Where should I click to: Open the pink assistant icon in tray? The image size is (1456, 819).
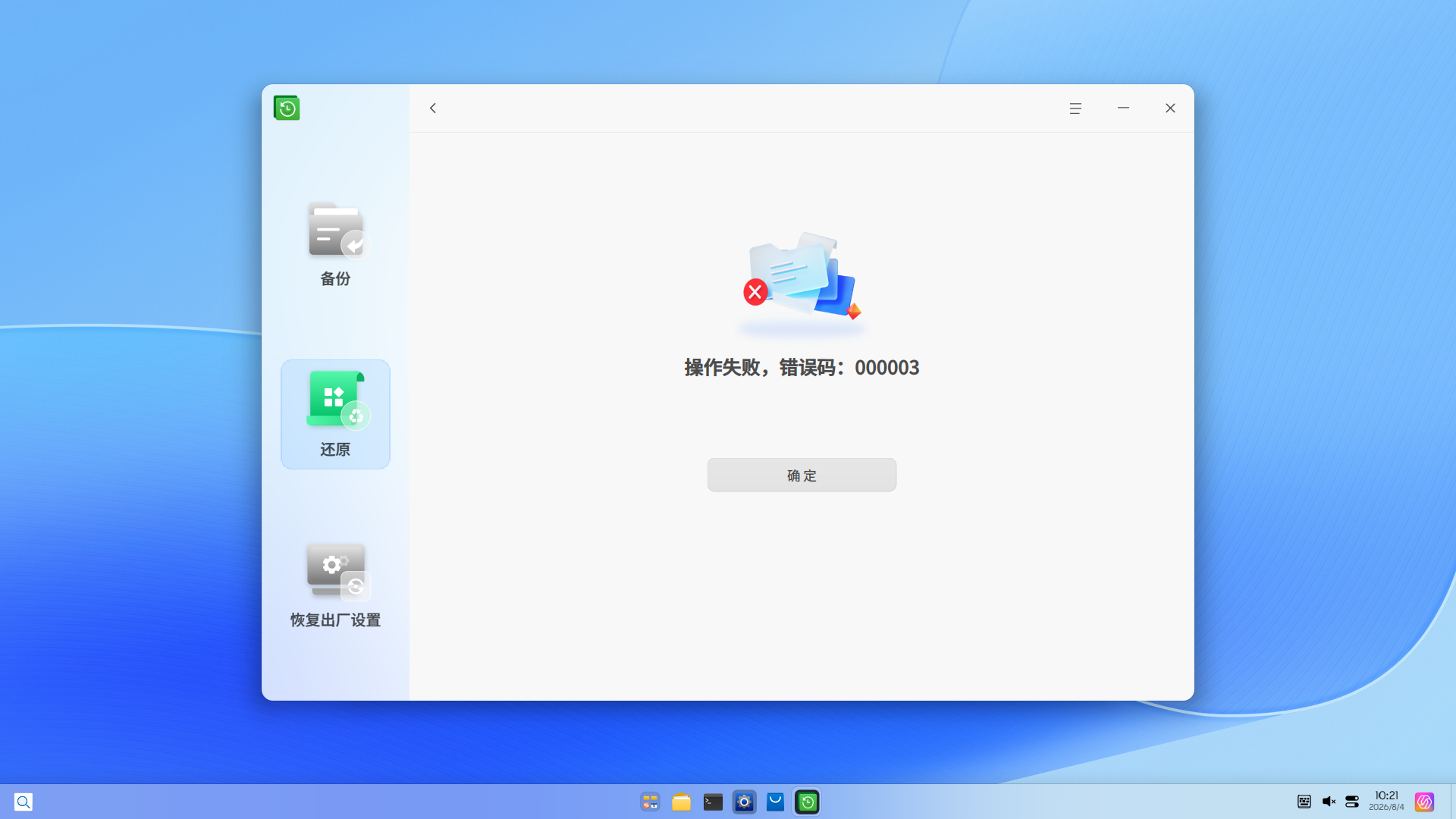pos(1424,802)
